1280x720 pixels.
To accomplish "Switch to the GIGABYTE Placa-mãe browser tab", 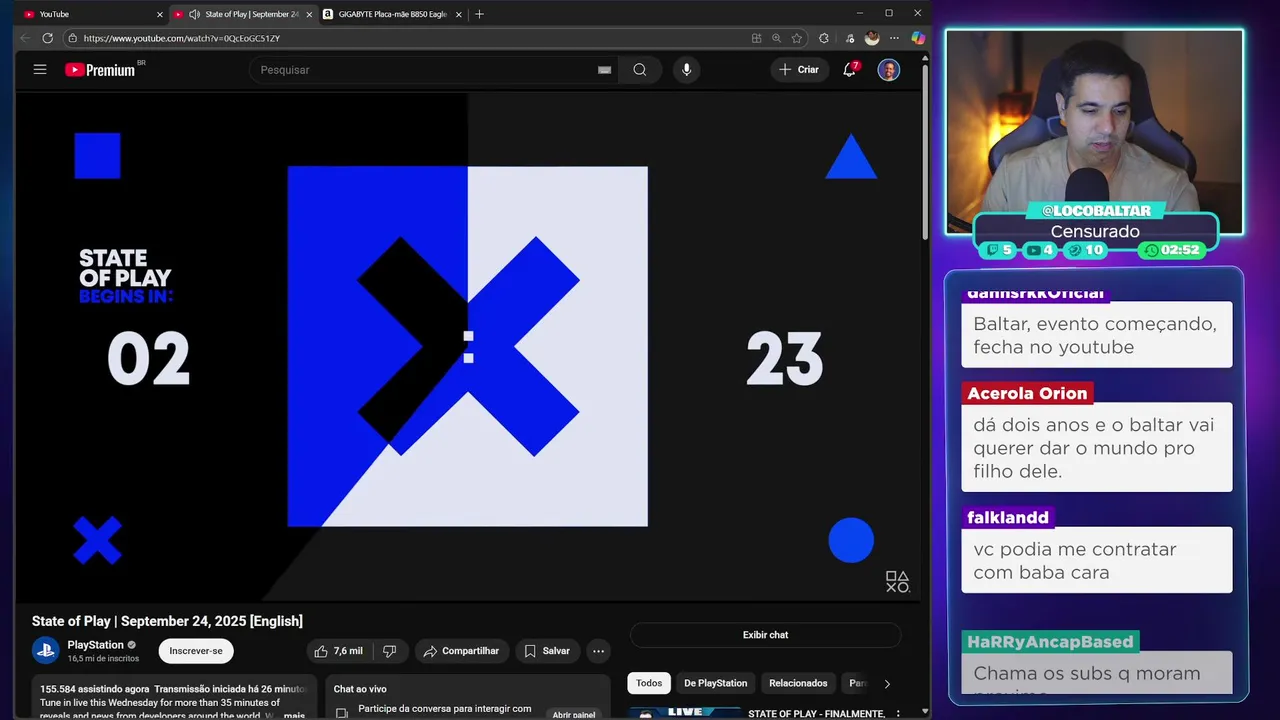I will (392, 14).
